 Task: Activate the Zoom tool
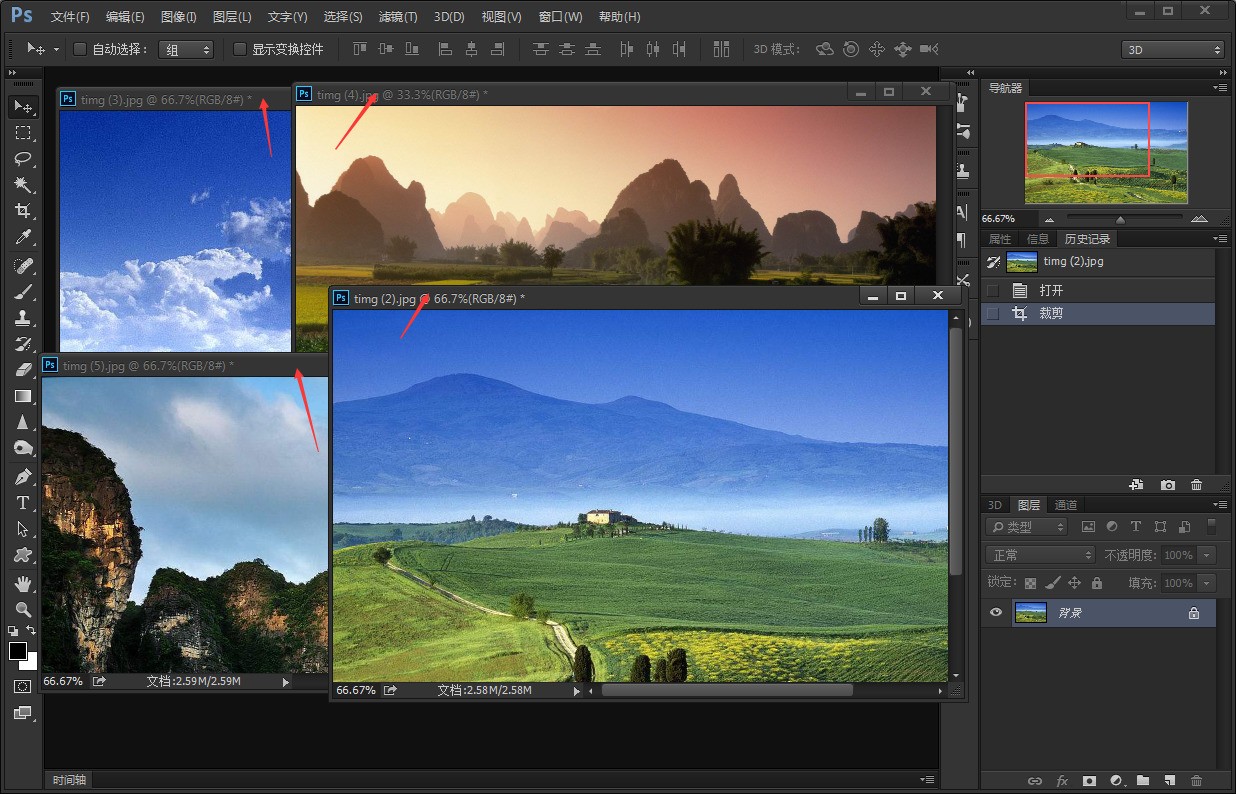click(x=23, y=609)
